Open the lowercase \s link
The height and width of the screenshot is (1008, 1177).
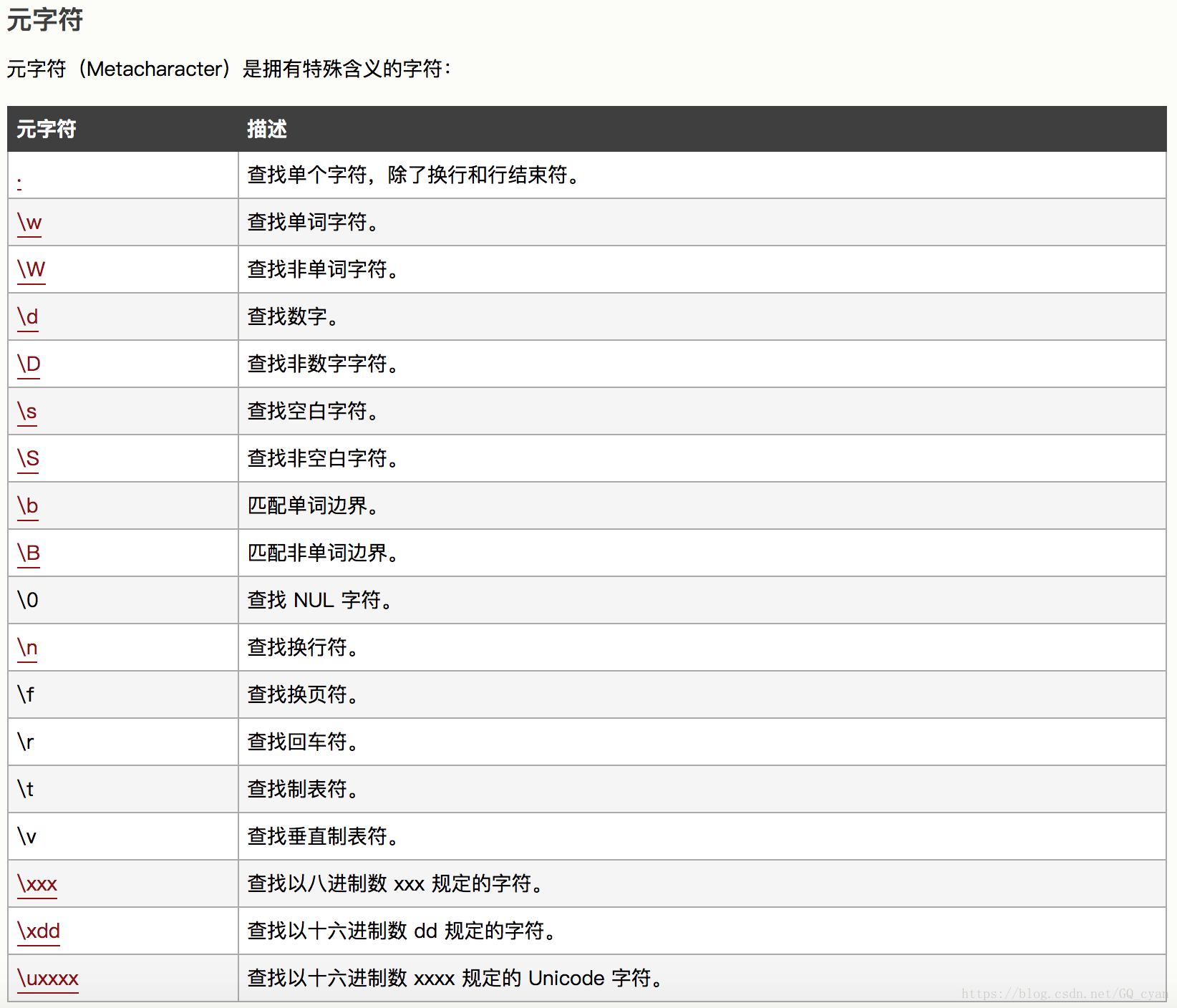tap(27, 412)
